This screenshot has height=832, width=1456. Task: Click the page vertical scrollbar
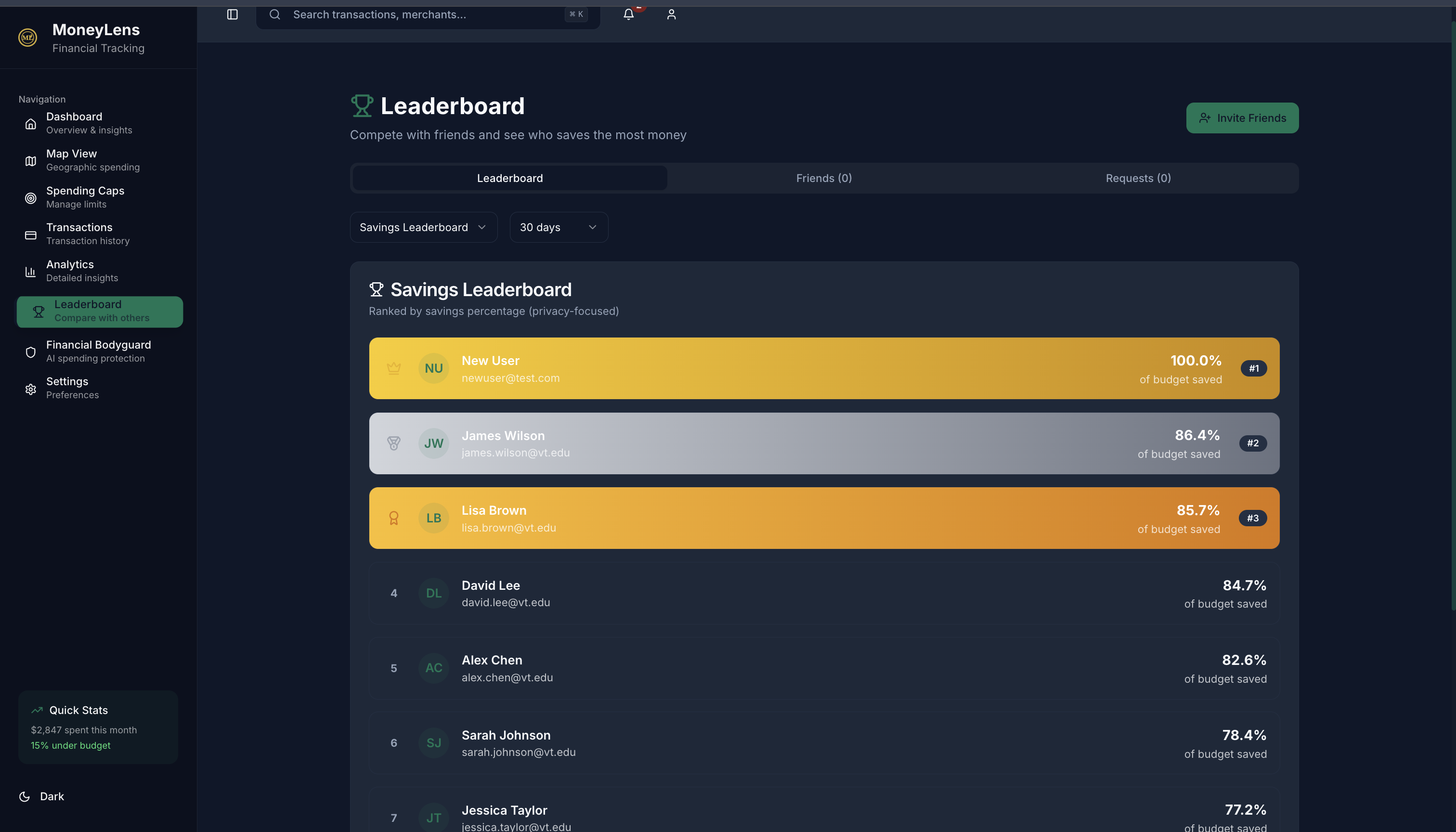(1453, 314)
